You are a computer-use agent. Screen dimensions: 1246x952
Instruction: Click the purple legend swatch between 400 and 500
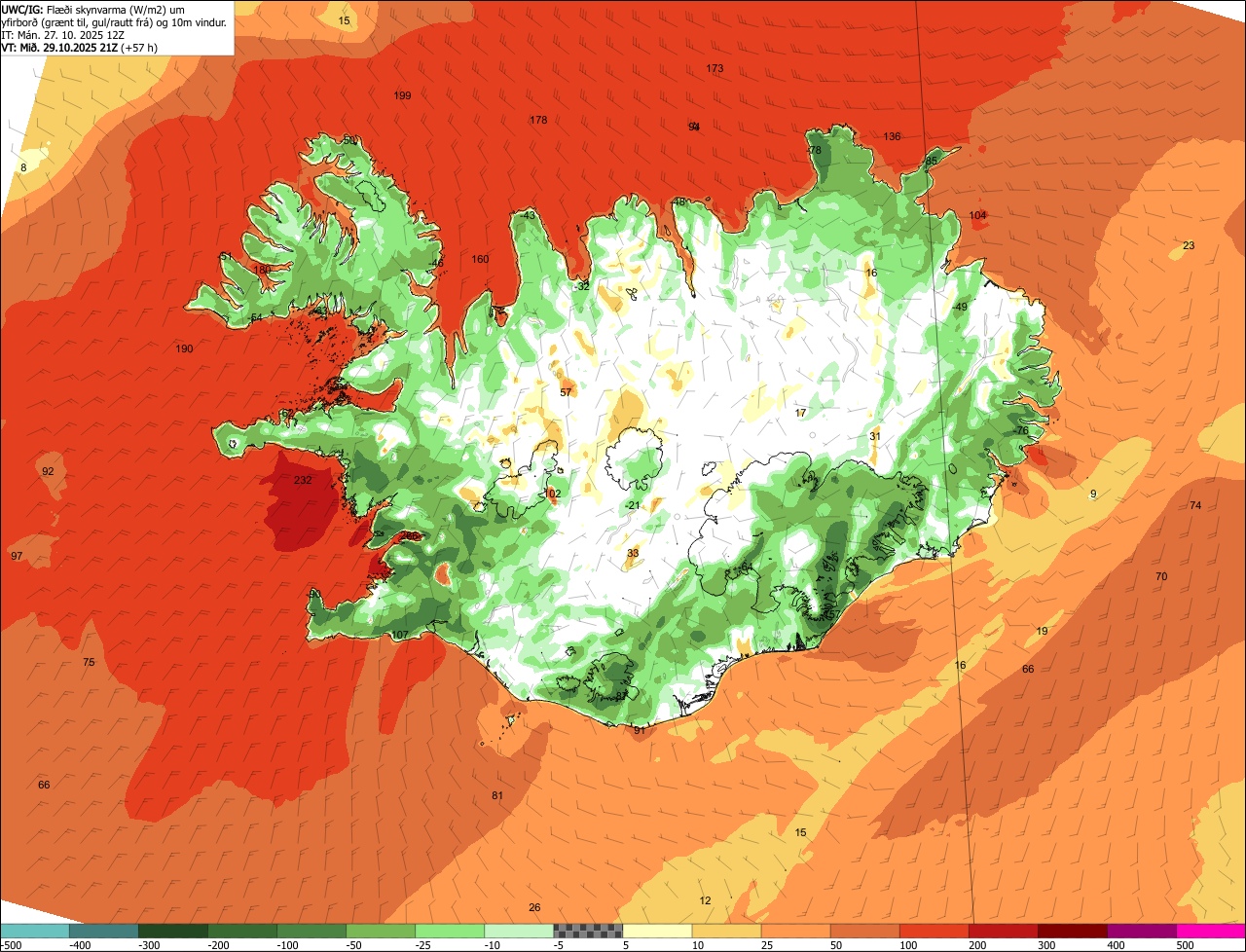point(1142,930)
